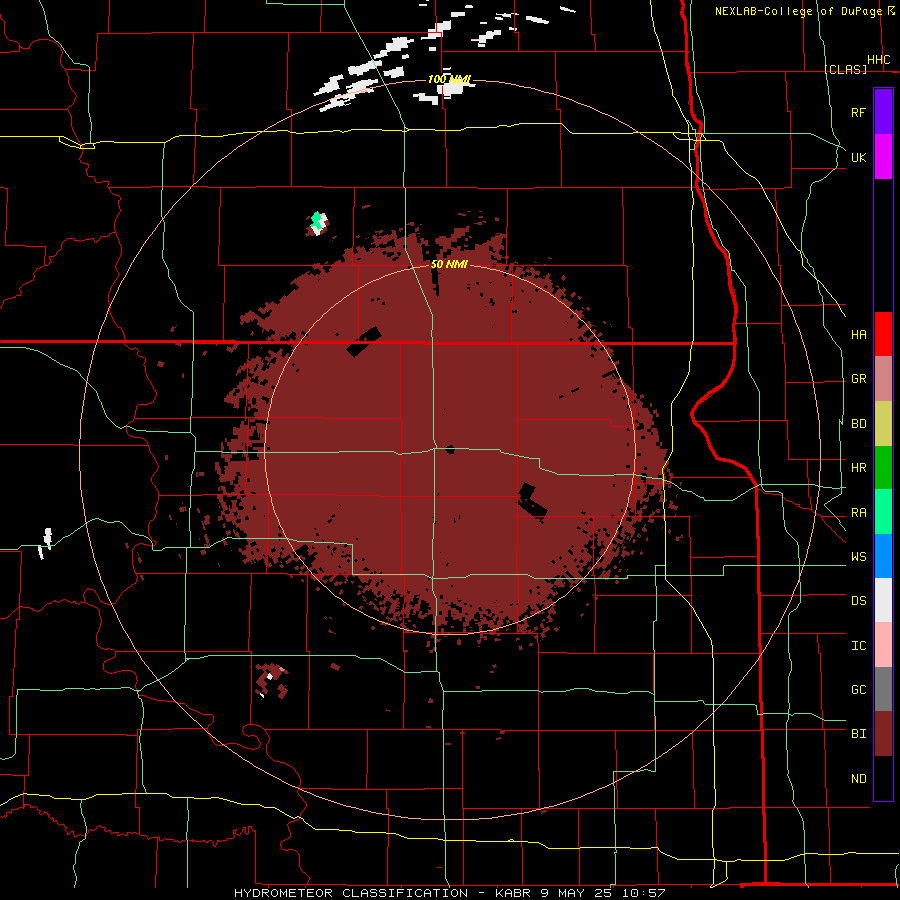Click the HA red legend swatch
Image resolution: width=900 pixels, height=900 pixels.
[883, 334]
